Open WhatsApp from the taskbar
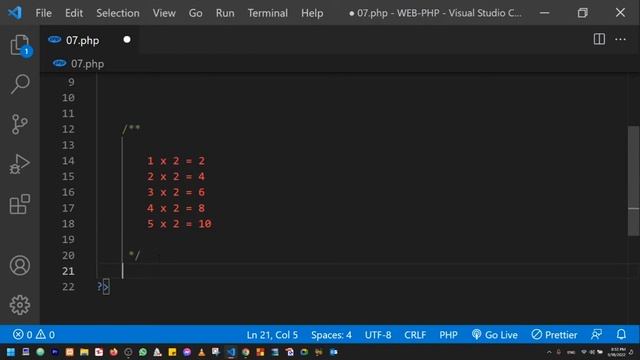This screenshot has height=360, width=640. [x=142, y=352]
